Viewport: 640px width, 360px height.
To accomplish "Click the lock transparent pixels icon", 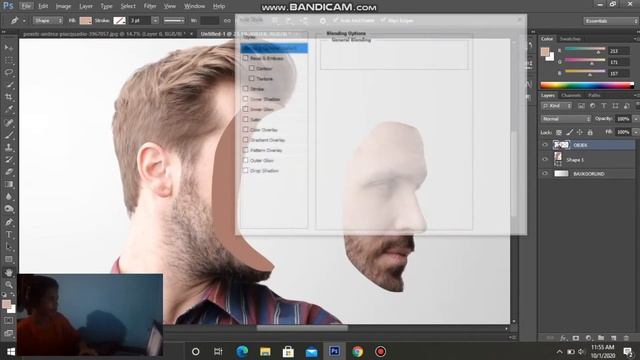I will tap(559, 132).
